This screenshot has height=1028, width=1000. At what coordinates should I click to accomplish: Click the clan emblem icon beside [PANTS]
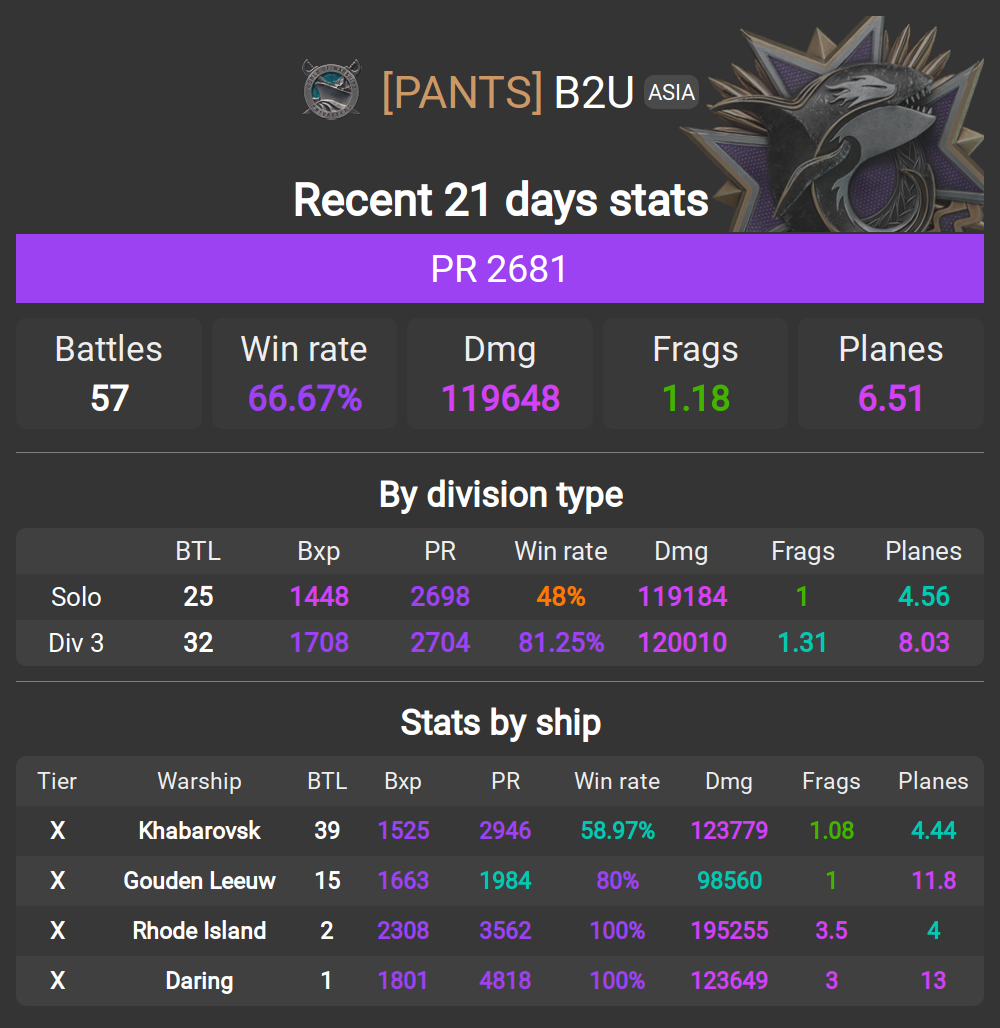point(331,90)
